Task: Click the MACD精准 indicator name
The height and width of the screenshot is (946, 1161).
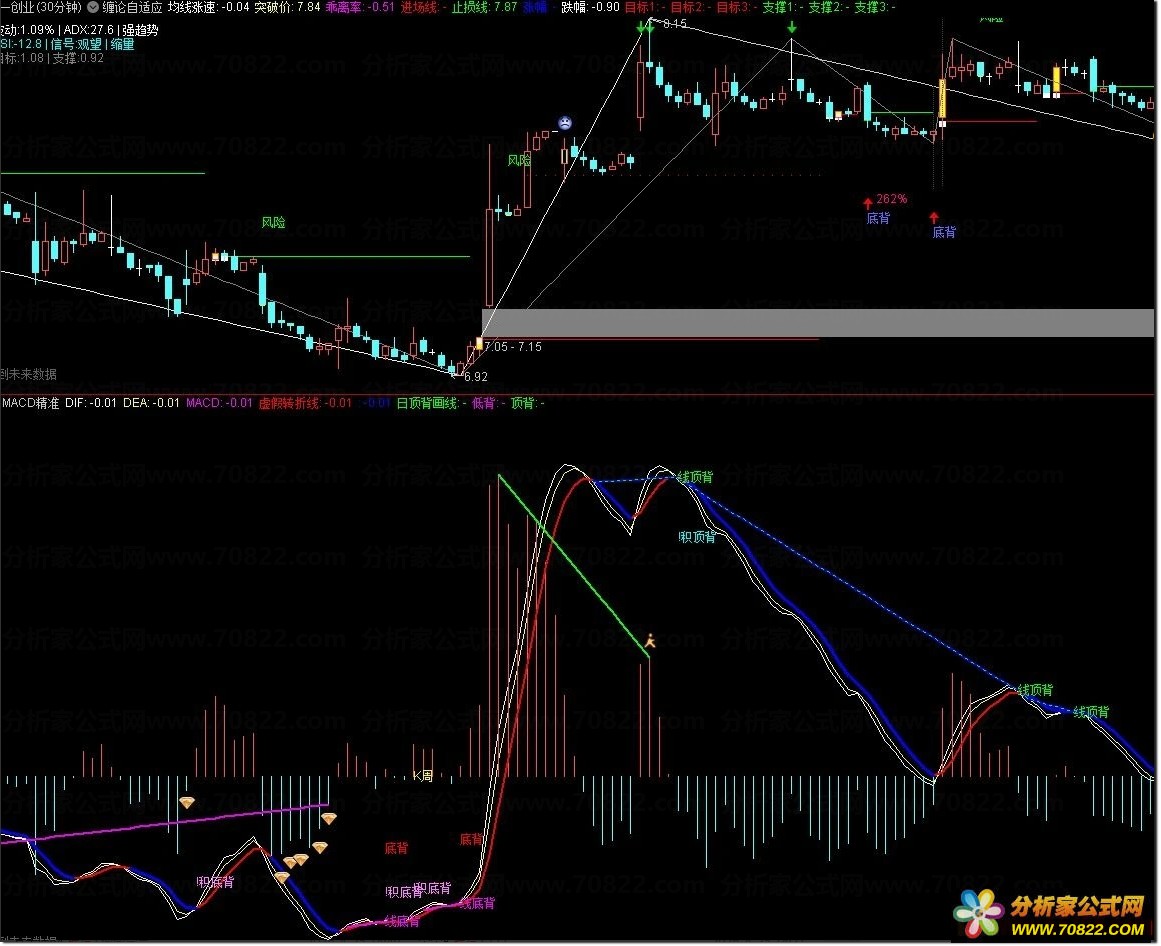Action: pos(30,403)
